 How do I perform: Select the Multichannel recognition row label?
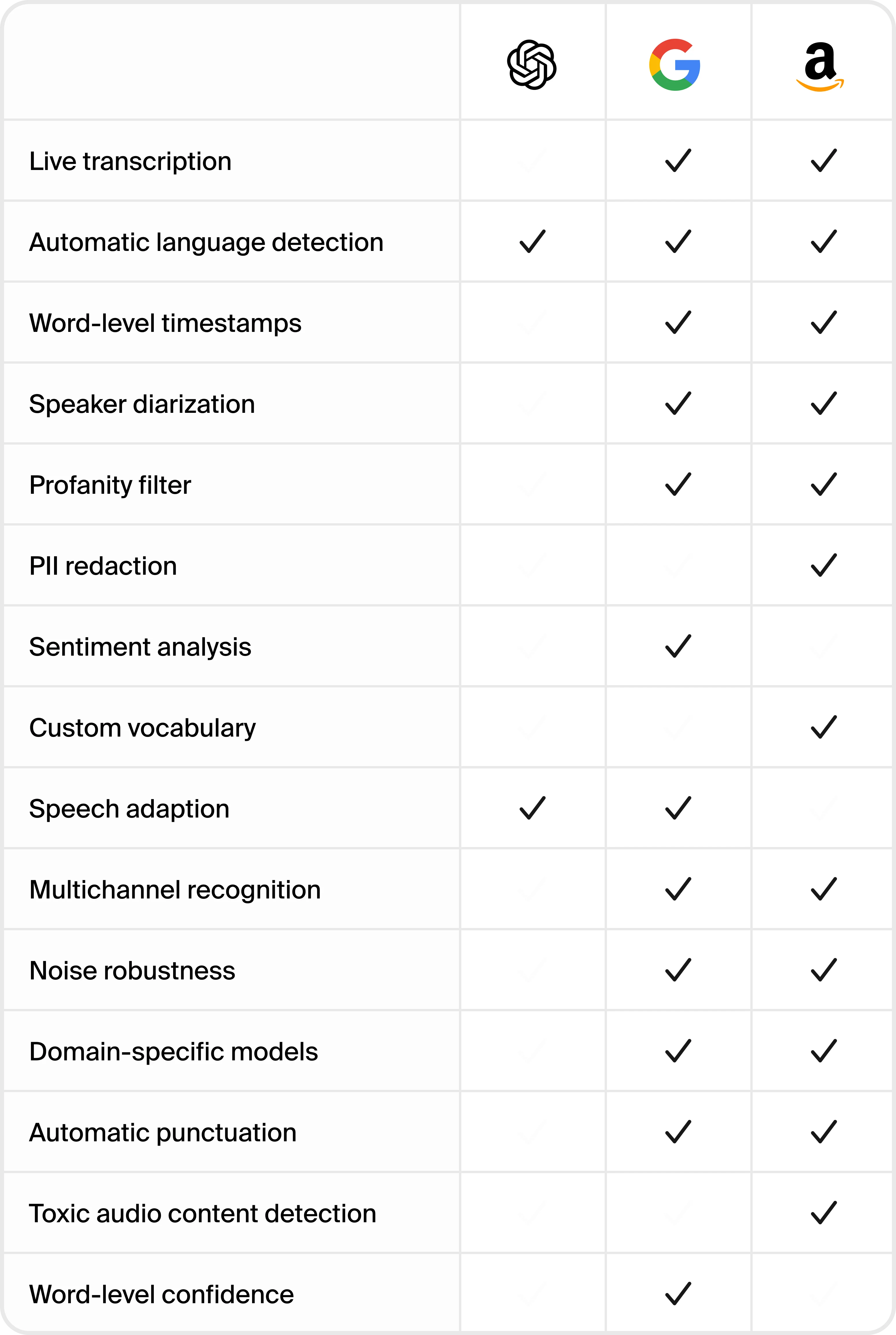[x=175, y=890]
